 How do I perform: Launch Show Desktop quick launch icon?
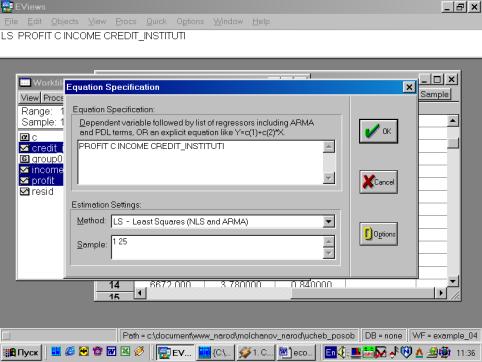tap(56, 351)
